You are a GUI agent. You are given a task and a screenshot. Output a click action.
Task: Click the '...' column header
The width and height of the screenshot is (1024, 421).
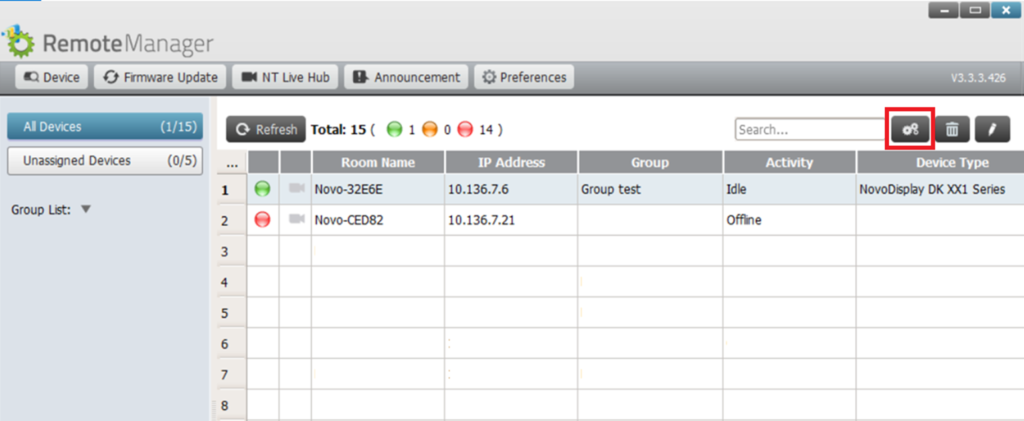231,163
